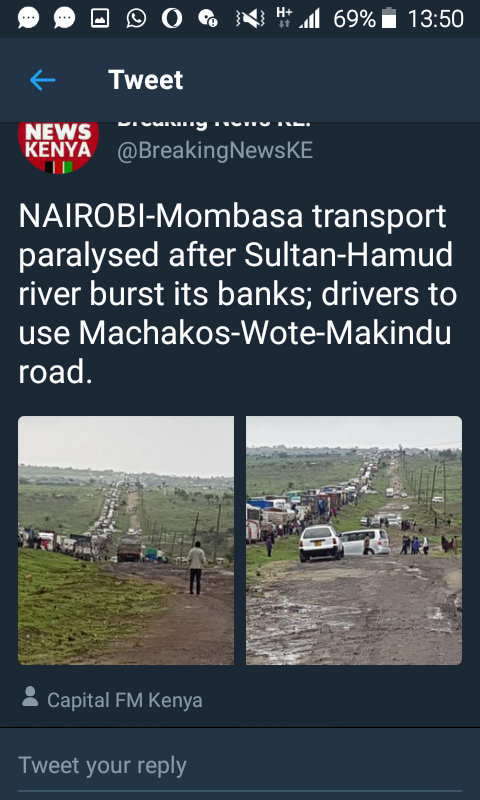Tap the signal strength status icon
Screen dimensions: 480x800
pyautogui.click(x=309, y=19)
